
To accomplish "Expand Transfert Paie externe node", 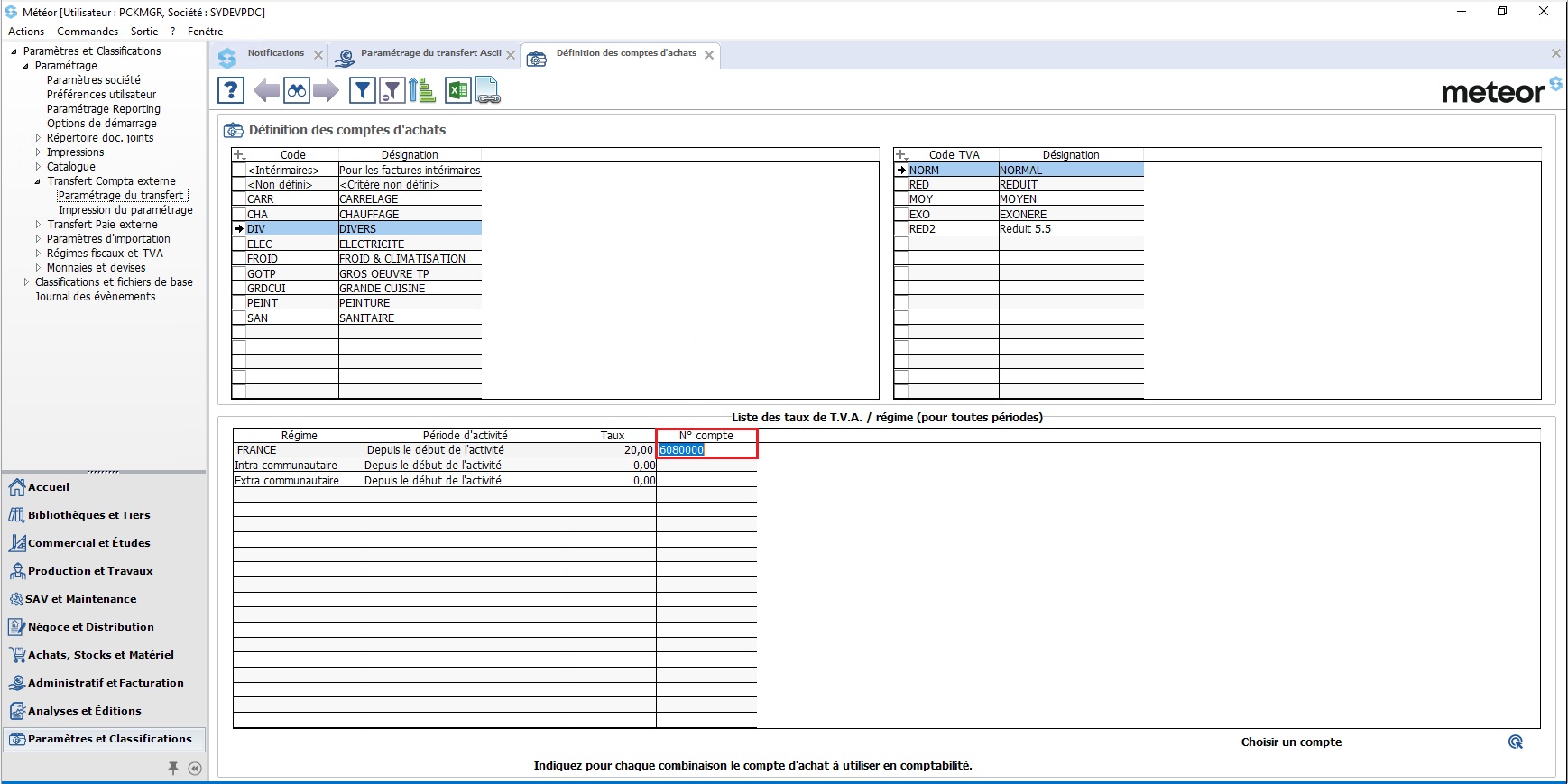I will coord(38,225).
